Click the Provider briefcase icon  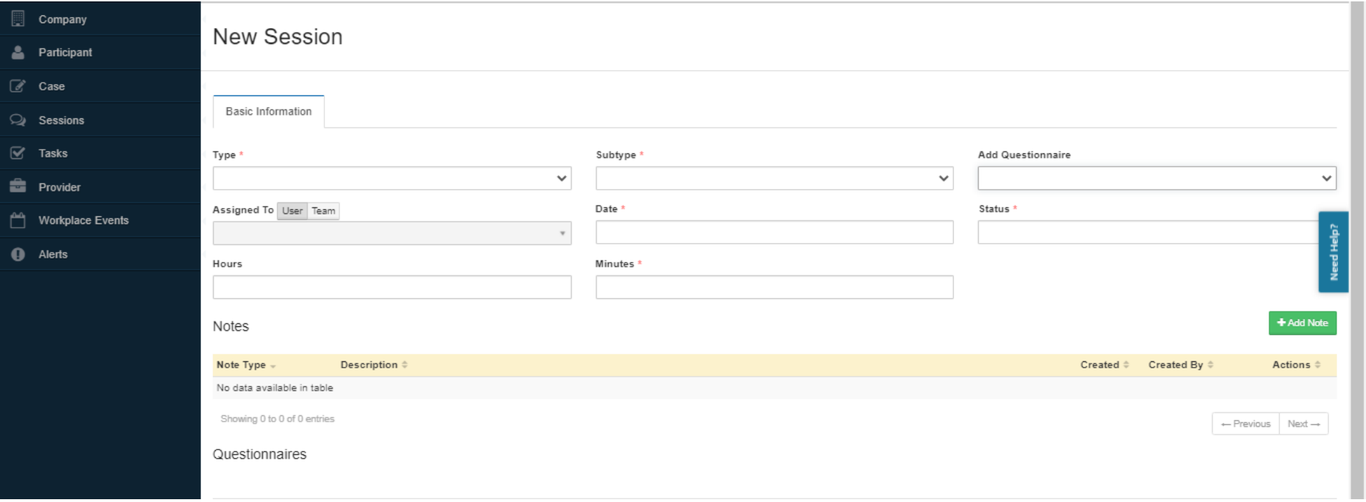[x=17, y=187]
